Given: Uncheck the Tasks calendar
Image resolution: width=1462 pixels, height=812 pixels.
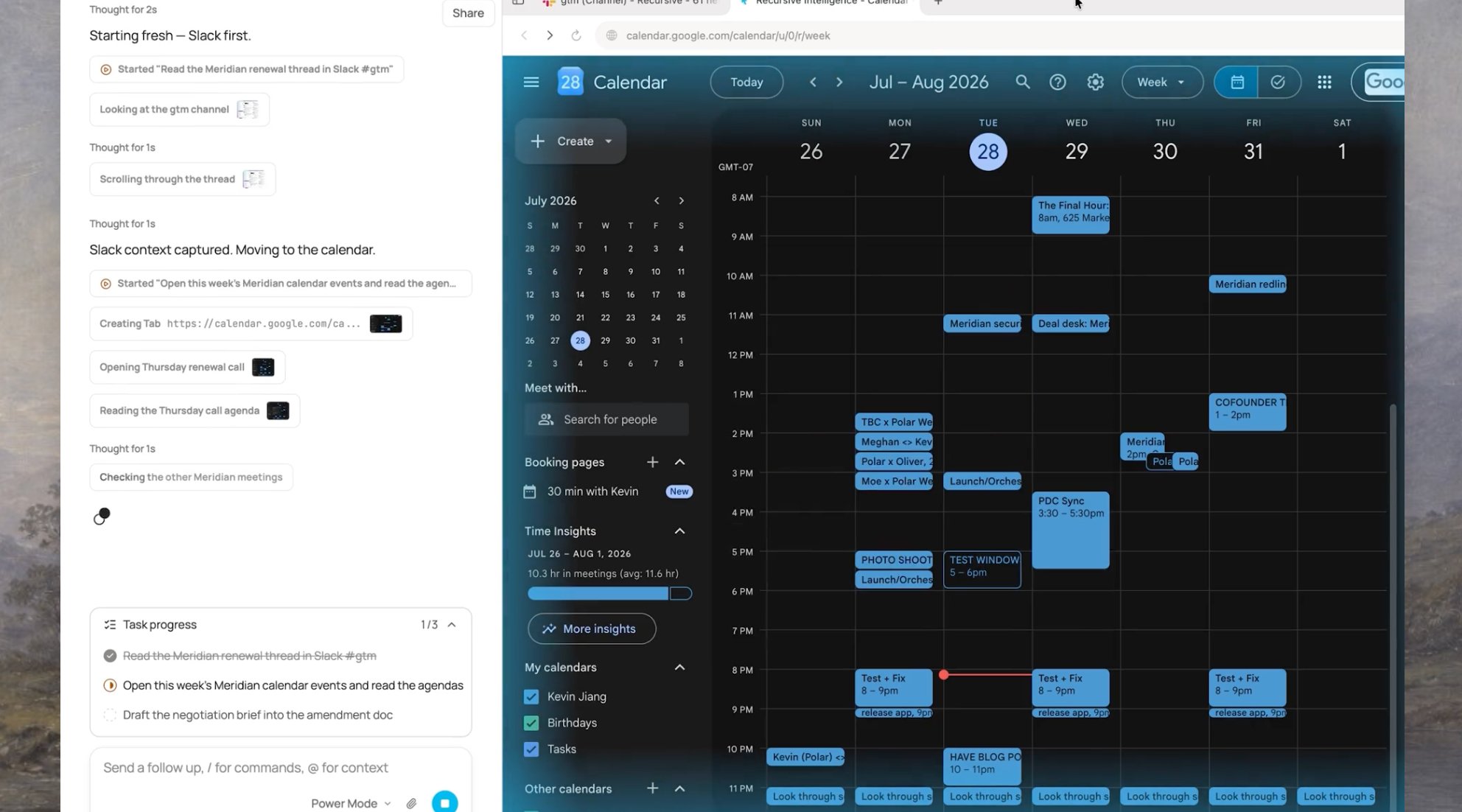Looking at the screenshot, I should pyautogui.click(x=531, y=749).
